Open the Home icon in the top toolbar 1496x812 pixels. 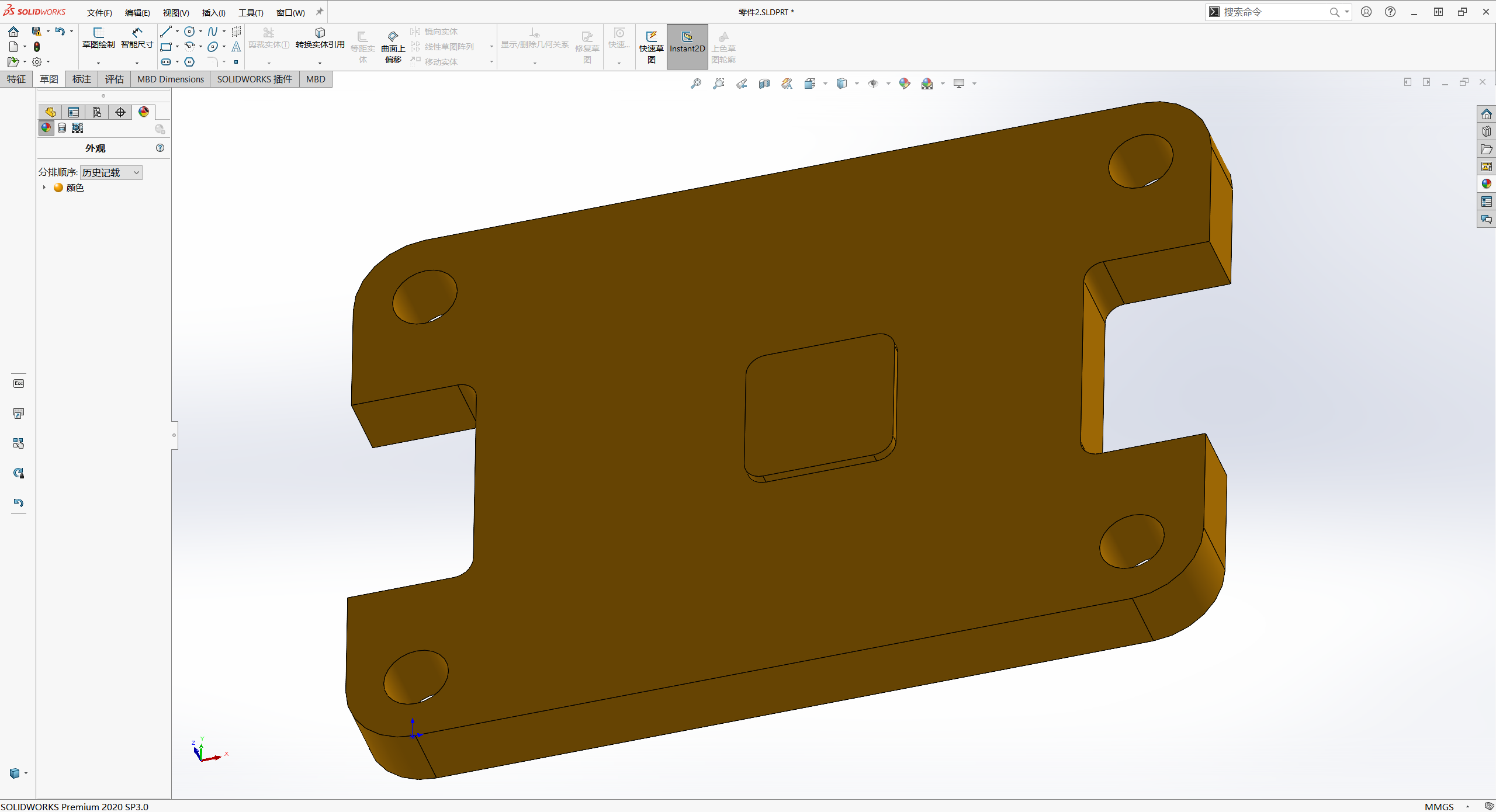13,32
